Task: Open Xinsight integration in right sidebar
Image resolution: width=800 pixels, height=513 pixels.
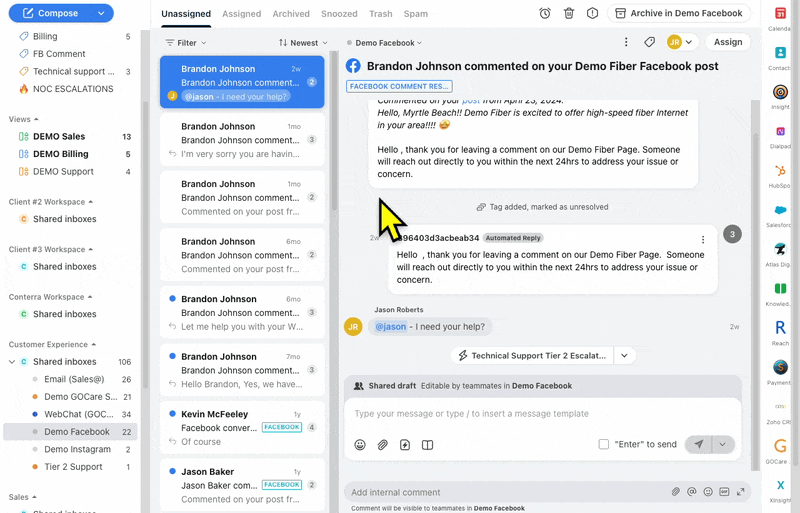Action: pyautogui.click(x=780, y=485)
